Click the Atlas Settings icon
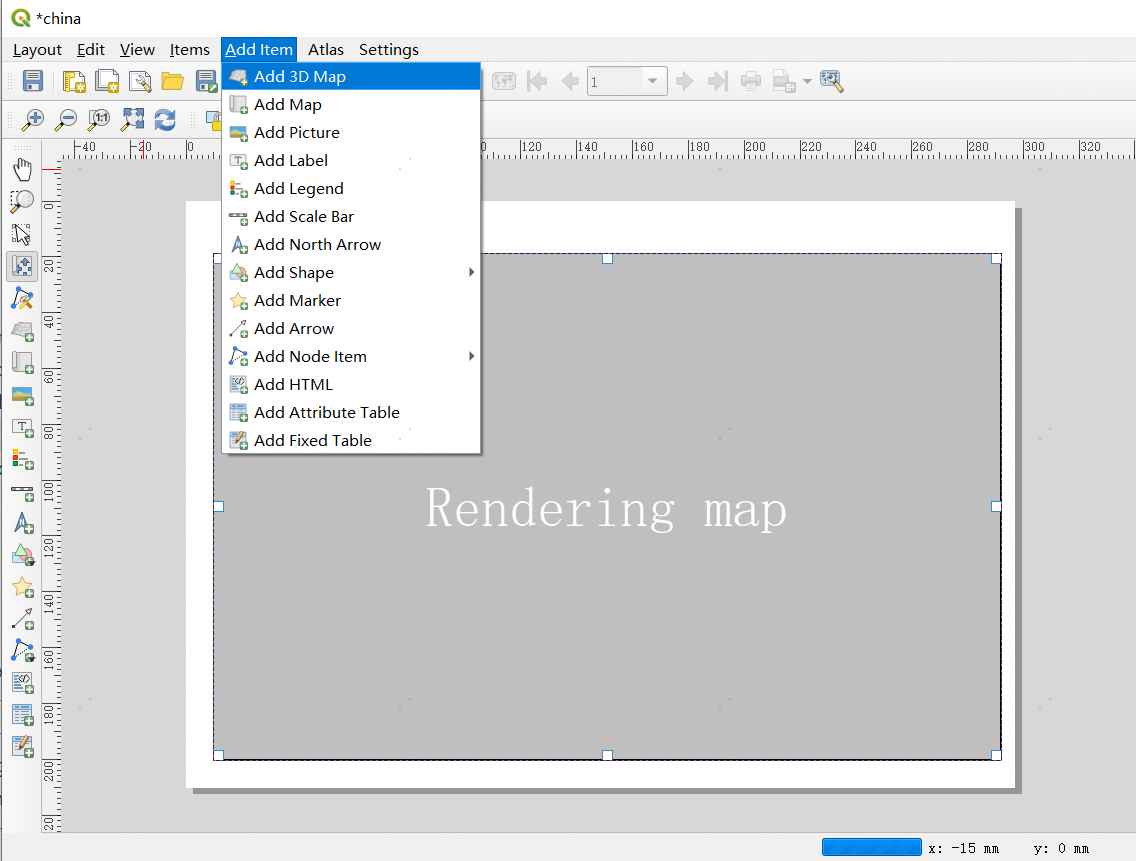This screenshot has width=1136, height=861. pyautogui.click(x=831, y=81)
